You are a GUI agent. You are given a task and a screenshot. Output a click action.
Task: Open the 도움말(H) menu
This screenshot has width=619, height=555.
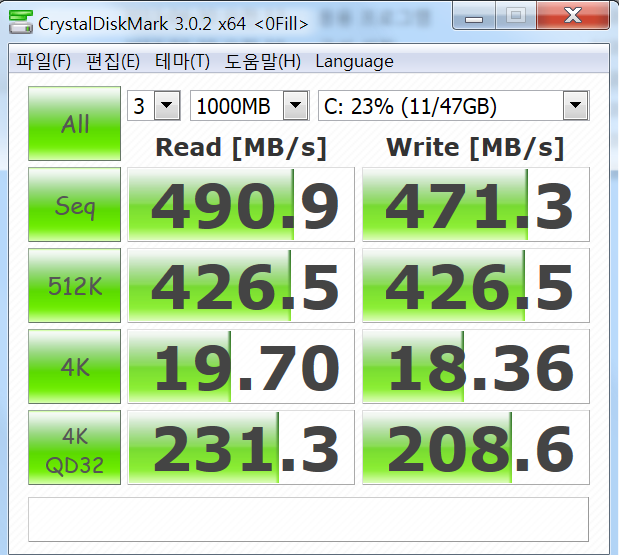pyautogui.click(x=263, y=62)
